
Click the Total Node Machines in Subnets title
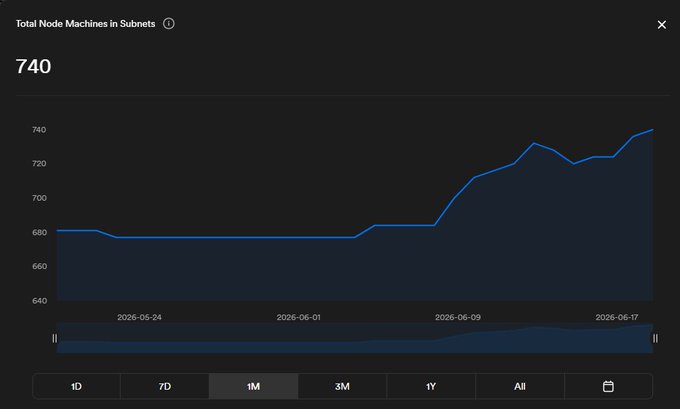[x=85, y=24]
